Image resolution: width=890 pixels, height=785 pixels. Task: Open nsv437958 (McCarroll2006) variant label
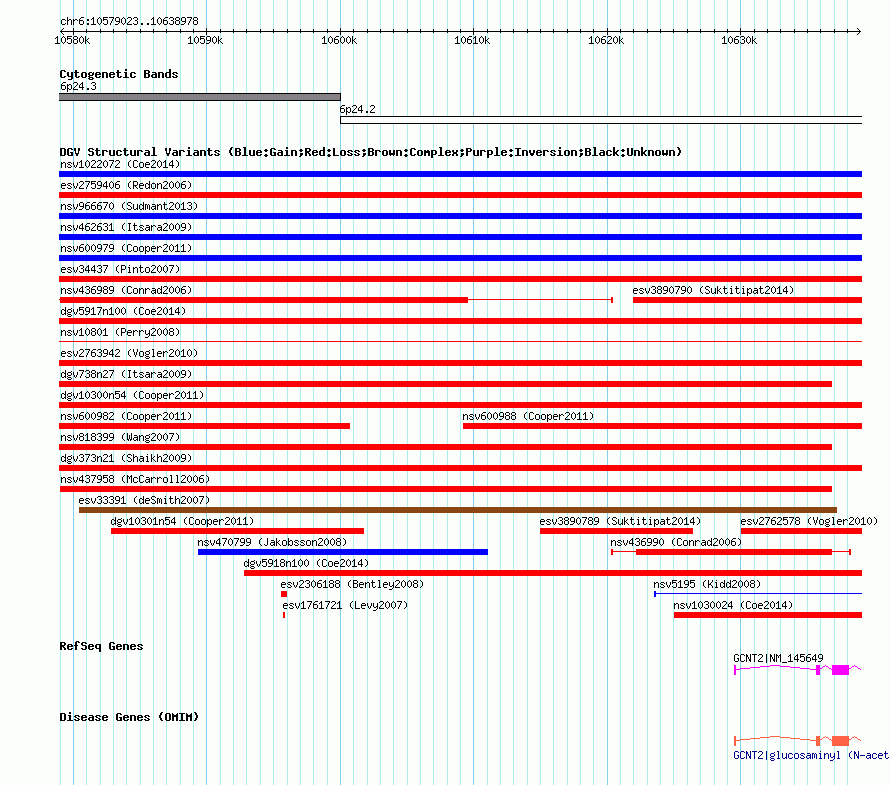pos(135,479)
